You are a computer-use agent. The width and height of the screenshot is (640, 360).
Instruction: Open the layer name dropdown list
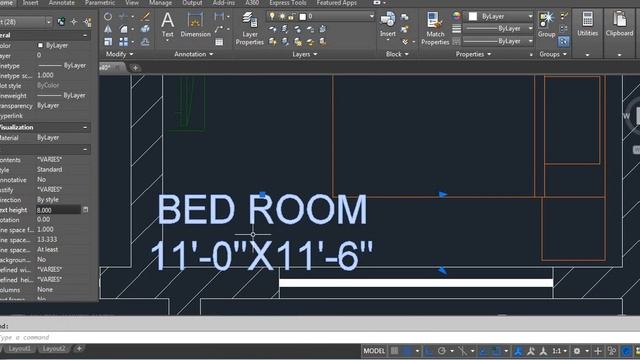coord(371,16)
